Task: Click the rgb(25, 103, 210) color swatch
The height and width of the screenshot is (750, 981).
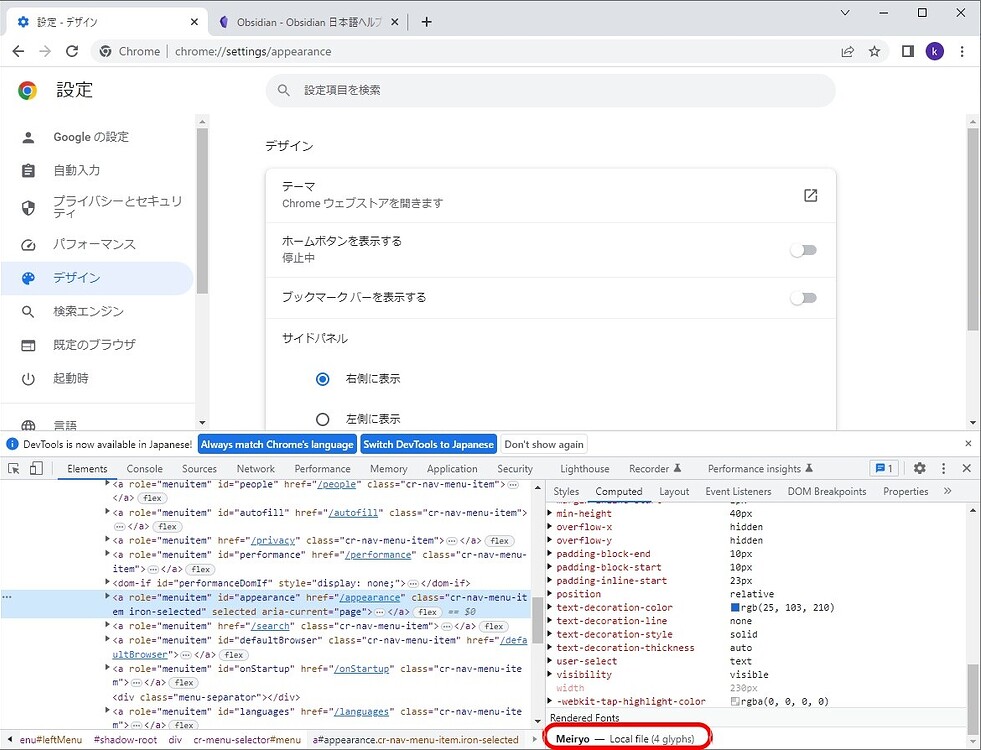Action: click(x=734, y=607)
